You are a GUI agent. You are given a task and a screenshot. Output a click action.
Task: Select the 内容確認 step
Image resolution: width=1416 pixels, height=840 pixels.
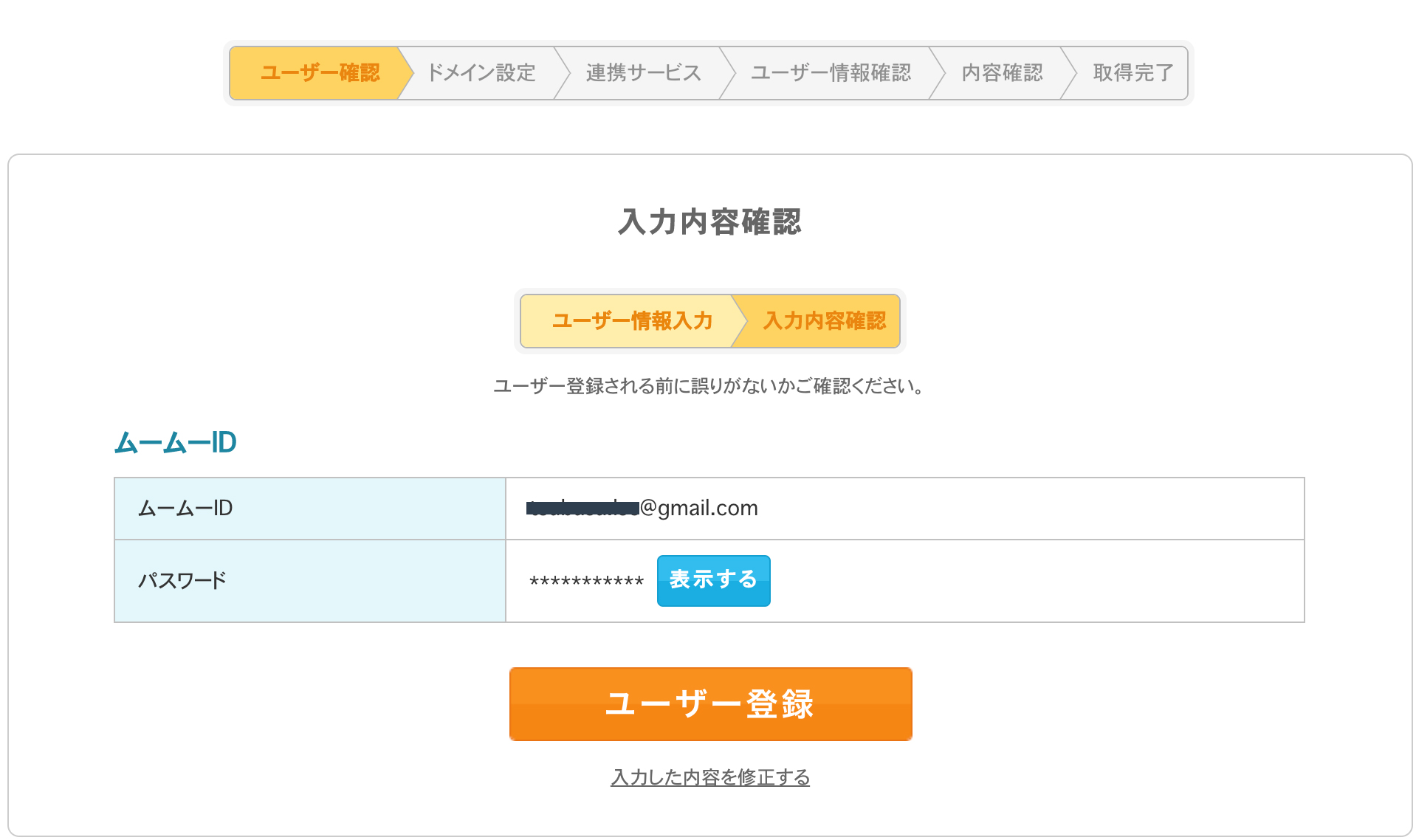coord(1002,72)
